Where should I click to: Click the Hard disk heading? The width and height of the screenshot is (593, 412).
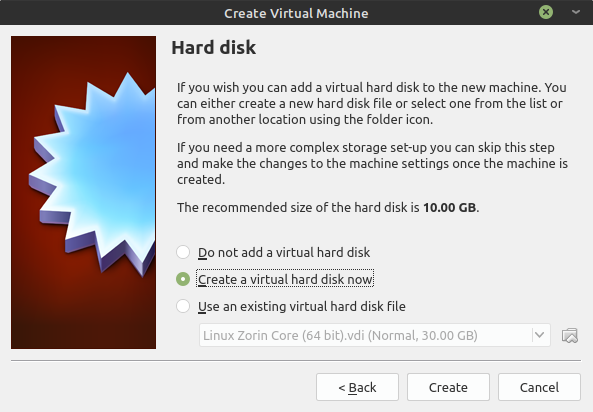[x=214, y=48]
